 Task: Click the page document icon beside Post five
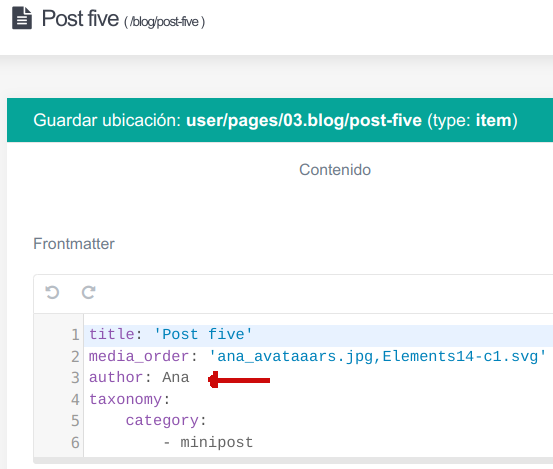(22, 18)
